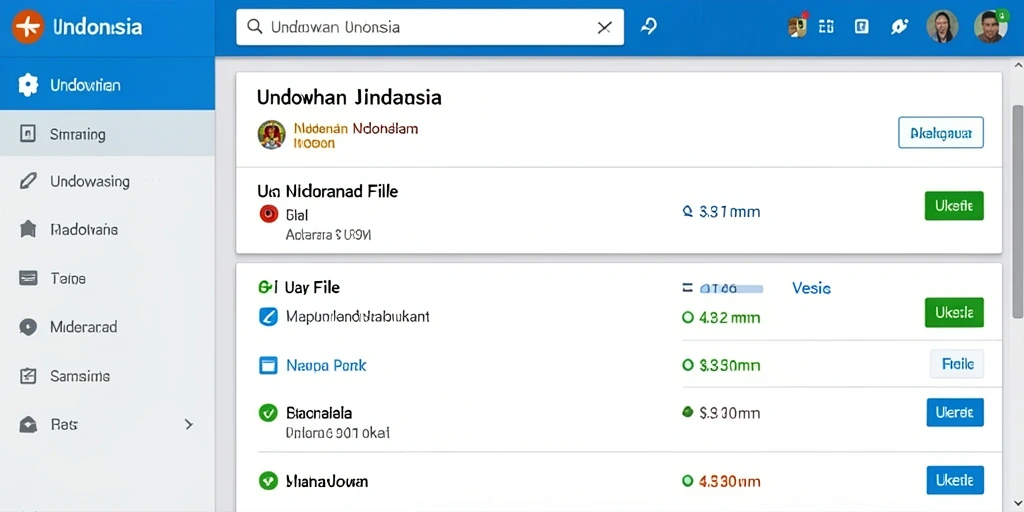Click the $.330mm status circle for Naupa Ponk
The height and width of the screenshot is (512, 1024).
(x=687, y=365)
